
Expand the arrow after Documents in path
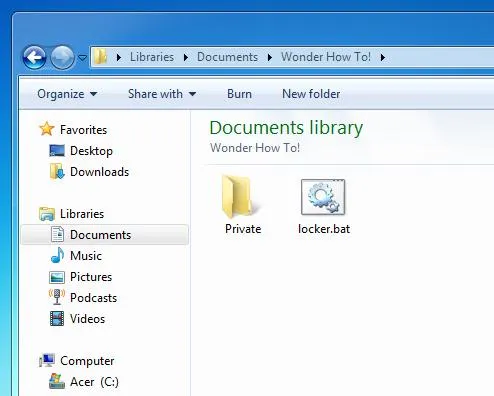point(270,57)
